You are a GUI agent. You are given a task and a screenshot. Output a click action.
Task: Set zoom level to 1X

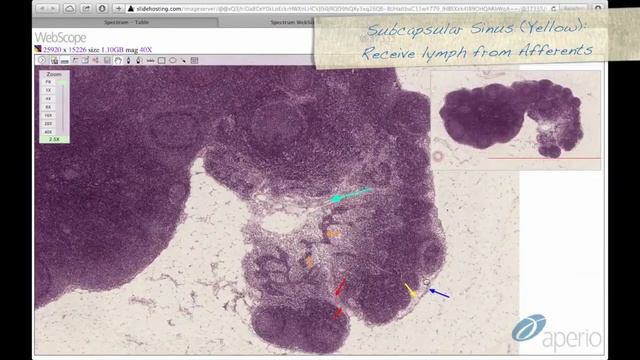coord(48,90)
